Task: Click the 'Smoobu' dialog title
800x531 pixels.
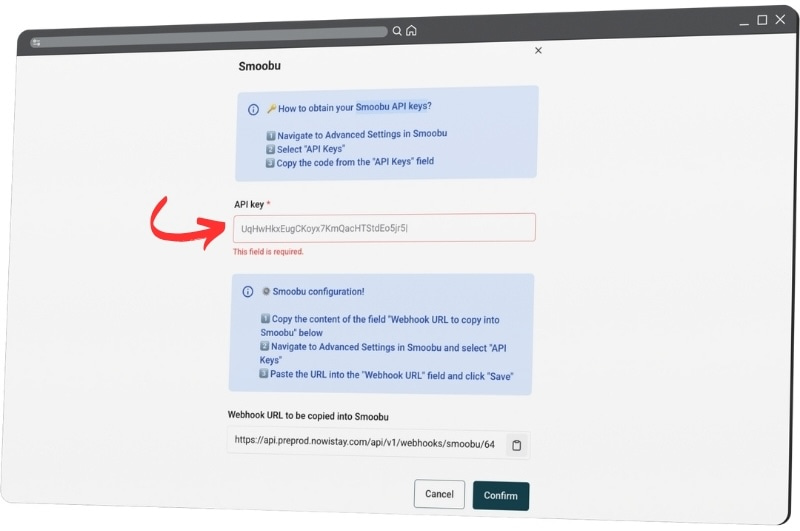Action: click(260, 66)
